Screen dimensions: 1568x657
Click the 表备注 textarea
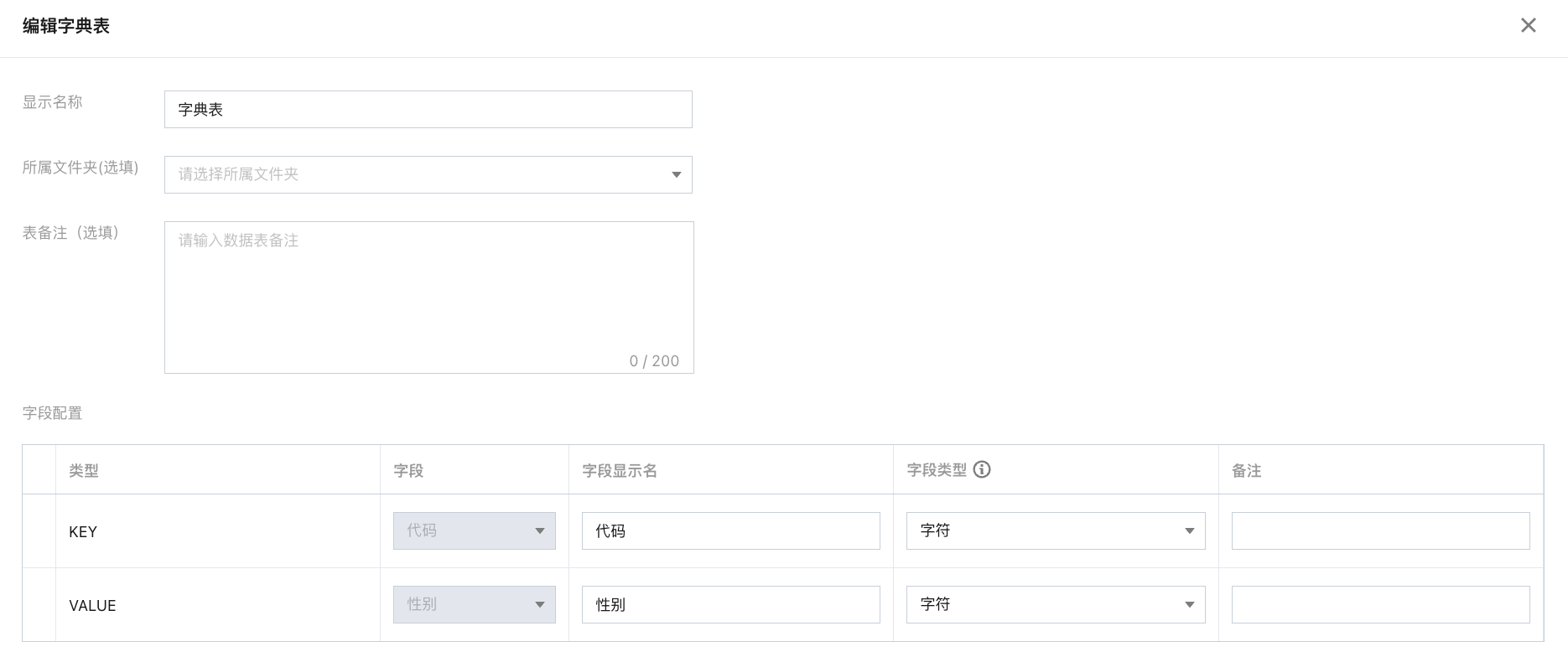click(x=428, y=297)
